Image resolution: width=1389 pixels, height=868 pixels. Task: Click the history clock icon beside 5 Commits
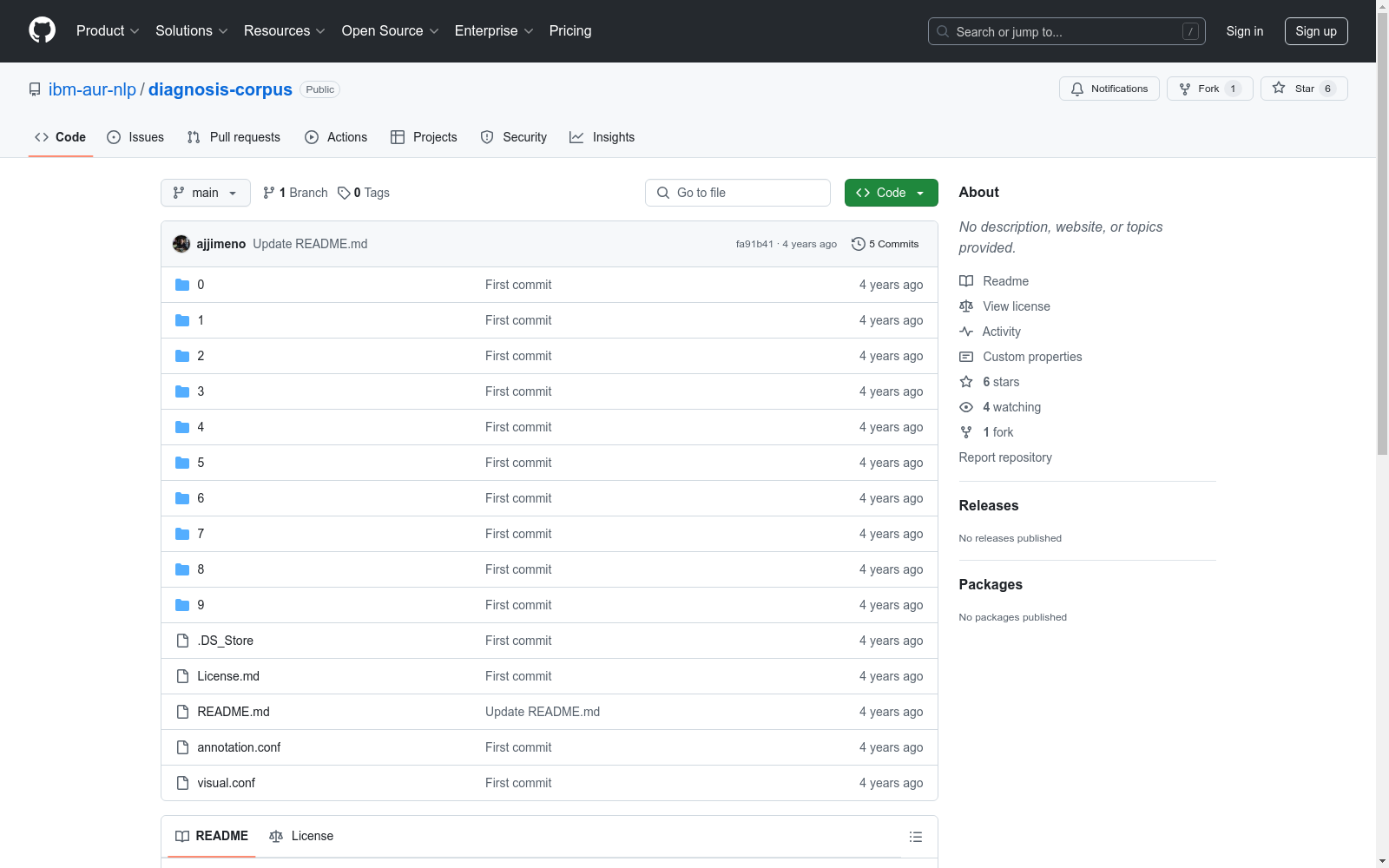pyautogui.click(x=859, y=244)
